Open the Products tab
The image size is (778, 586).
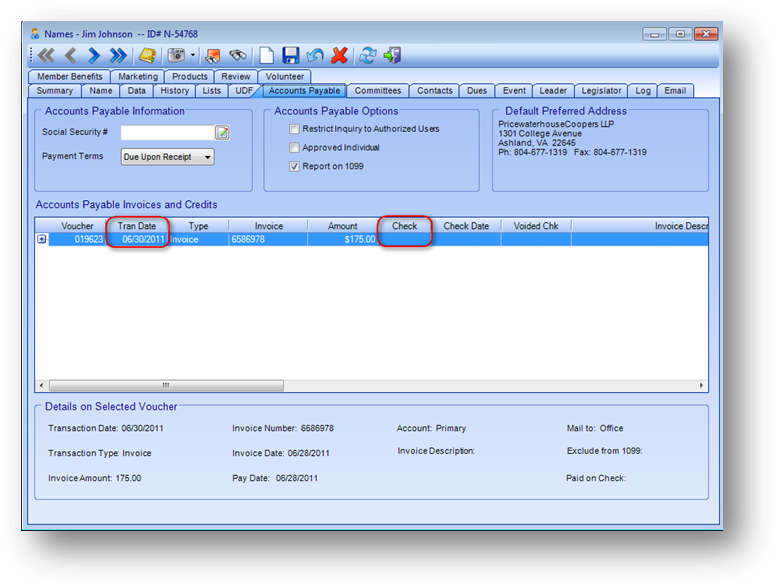(190, 76)
